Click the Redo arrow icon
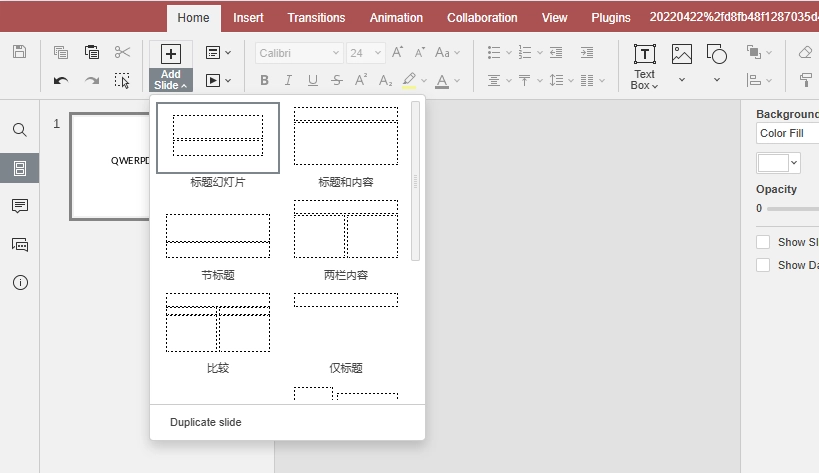The height and width of the screenshot is (473, 819). 92,80
